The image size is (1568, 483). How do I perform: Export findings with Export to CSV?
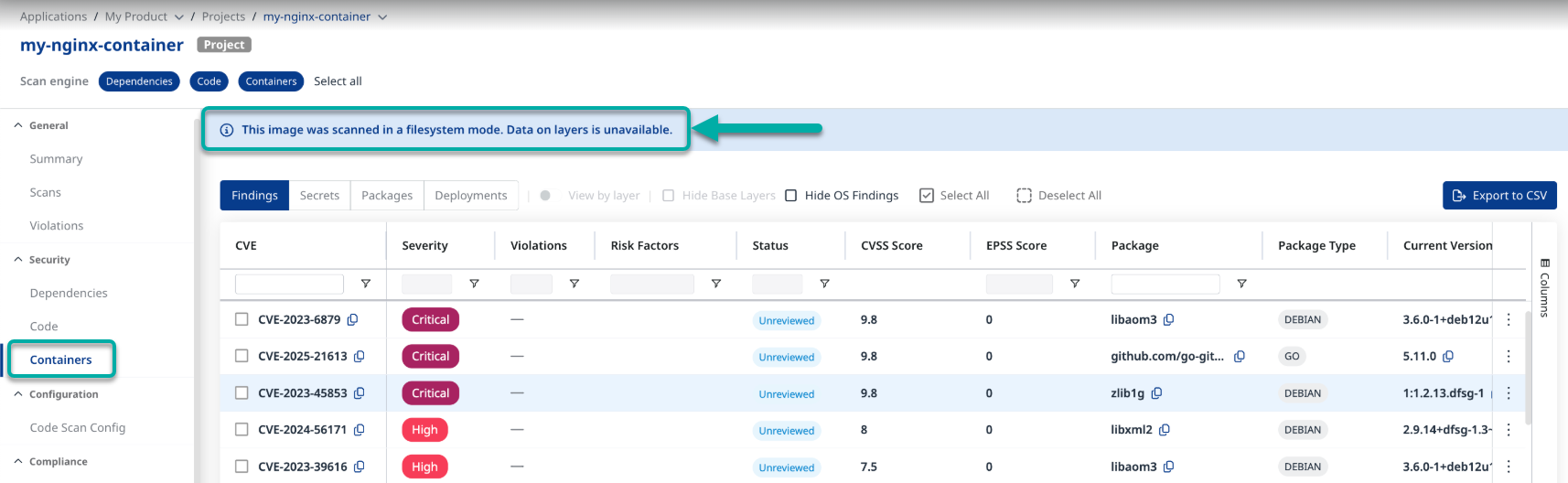[1499, 196]
